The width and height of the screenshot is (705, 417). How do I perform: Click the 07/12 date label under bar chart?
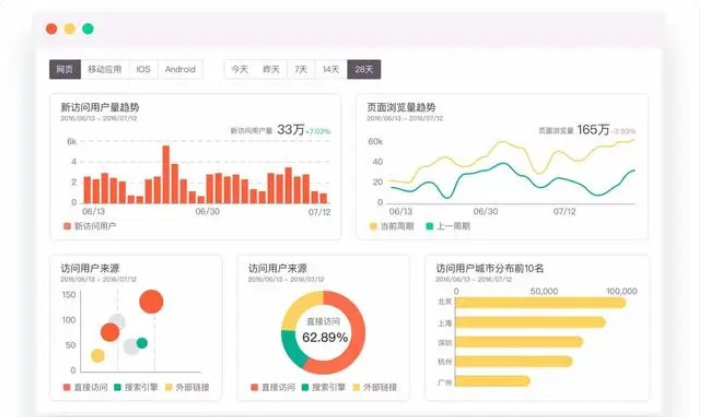[319, 212]
